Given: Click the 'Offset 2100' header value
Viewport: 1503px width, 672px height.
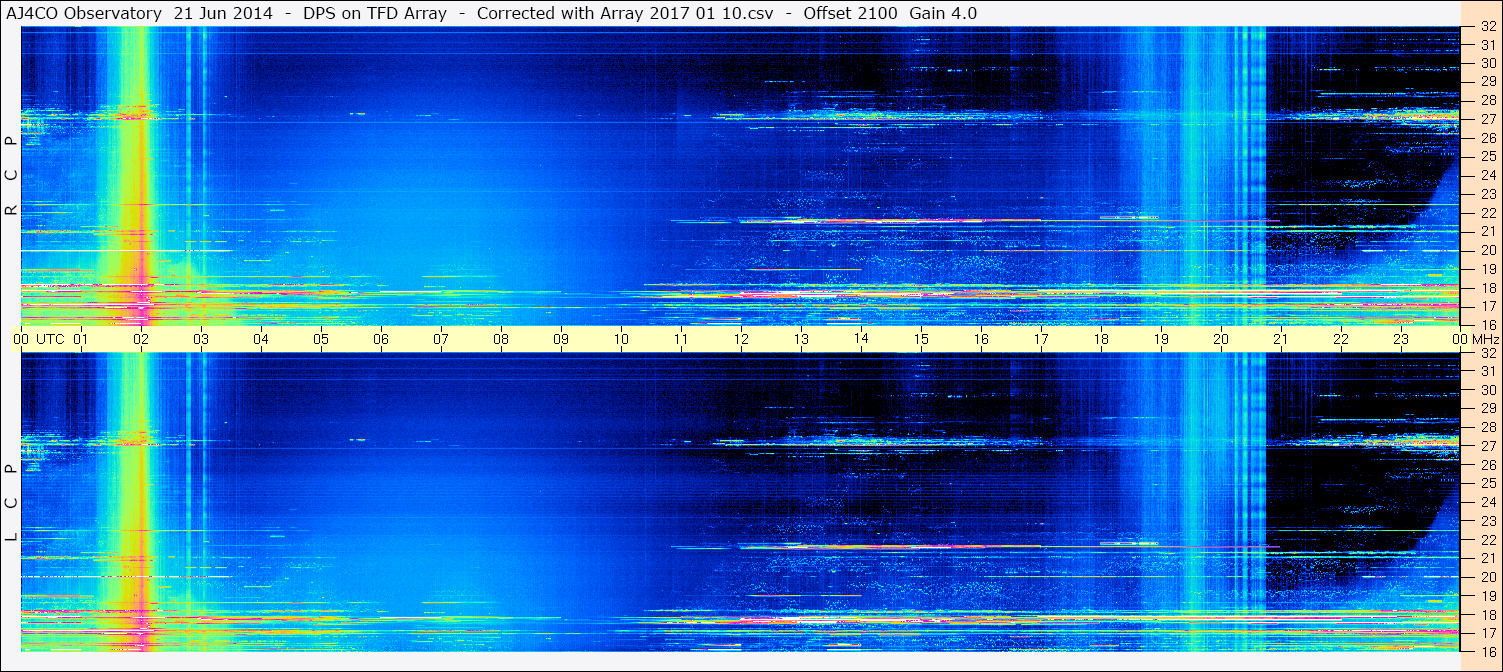Looking at the screenshot, I should [850, 13].
